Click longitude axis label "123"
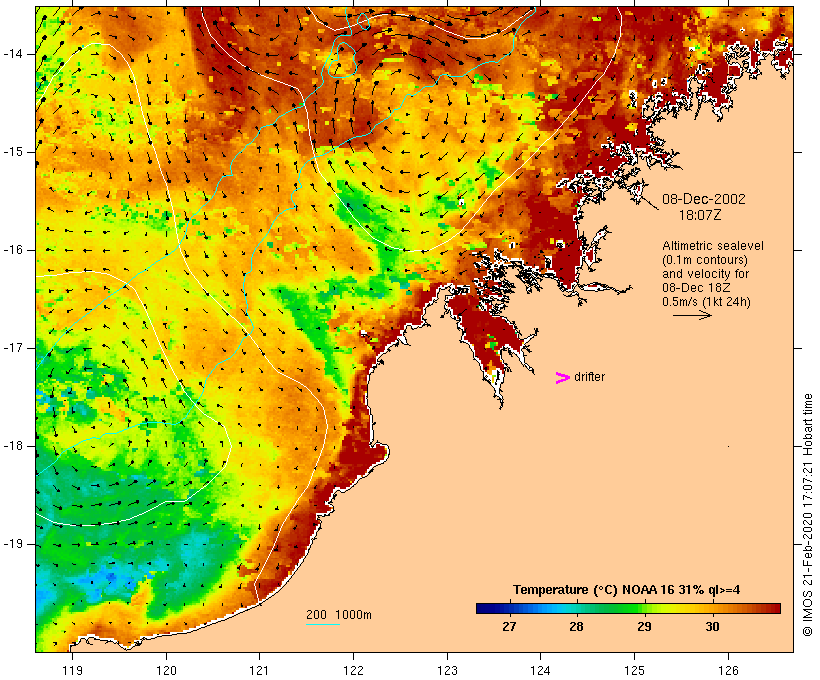Viewport: 820px width, 680px height. tap(447, 670)
